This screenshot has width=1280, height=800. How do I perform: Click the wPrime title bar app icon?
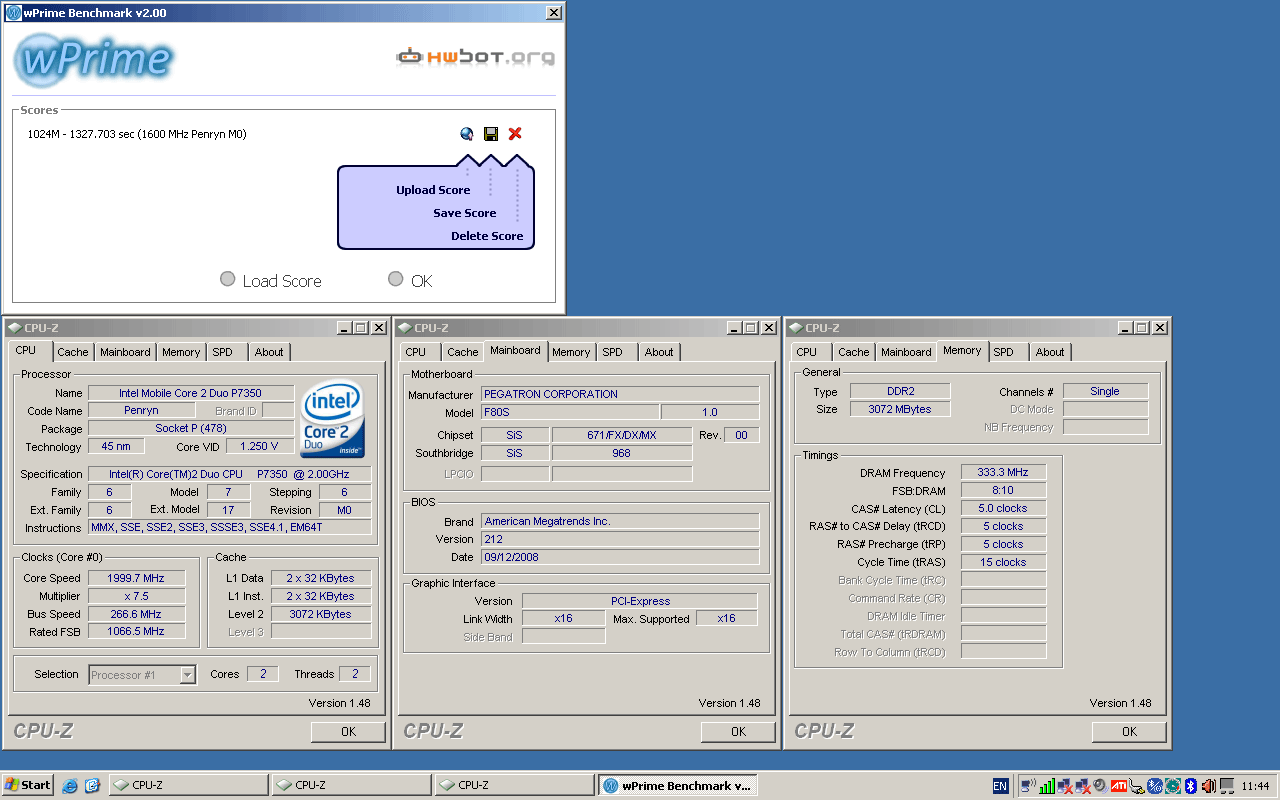[x=13, y=12]
